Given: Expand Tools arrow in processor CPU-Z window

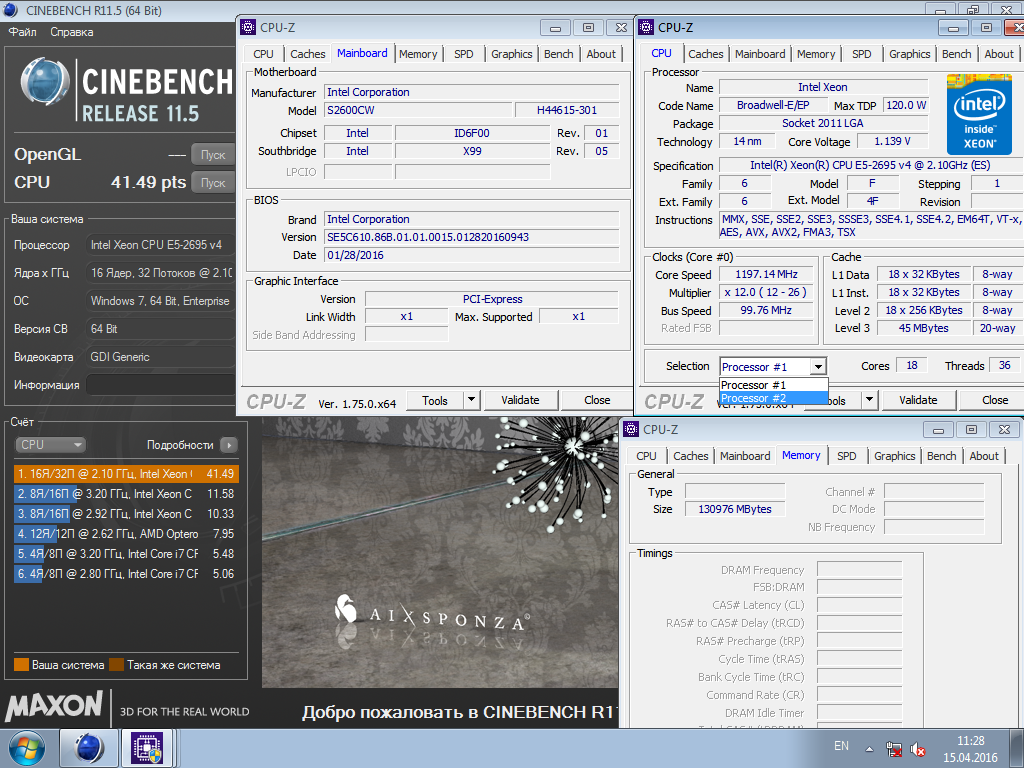Looking at the screenshot, I should 869,400.
